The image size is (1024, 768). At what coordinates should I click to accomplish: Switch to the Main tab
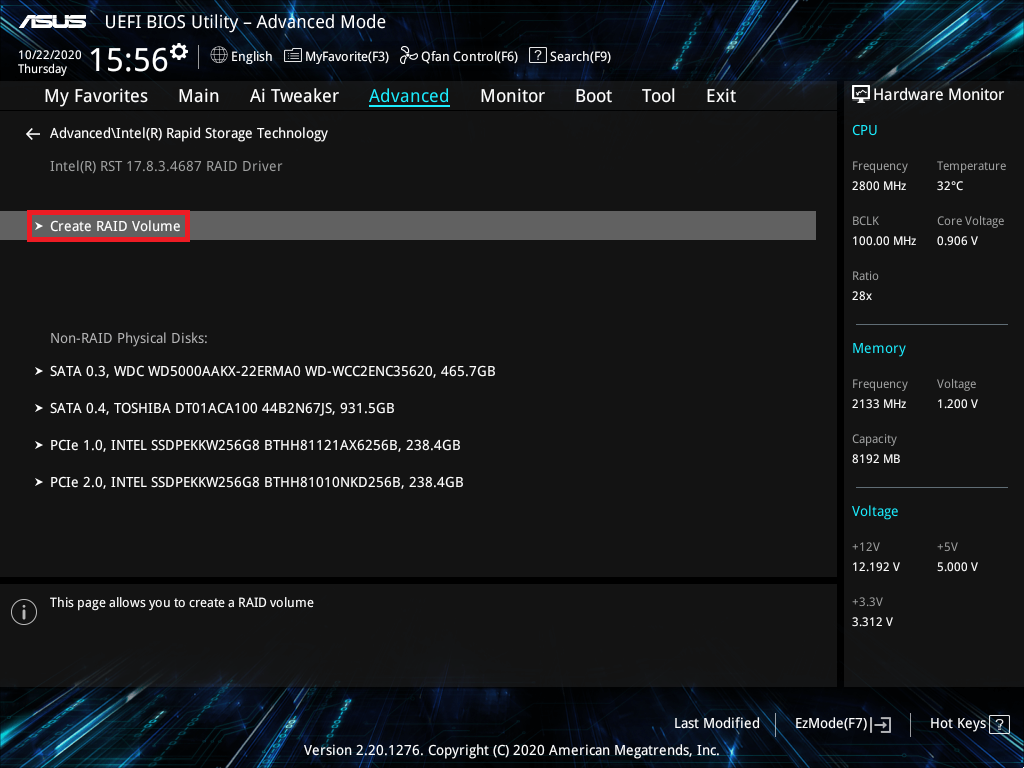coord(198,96)
